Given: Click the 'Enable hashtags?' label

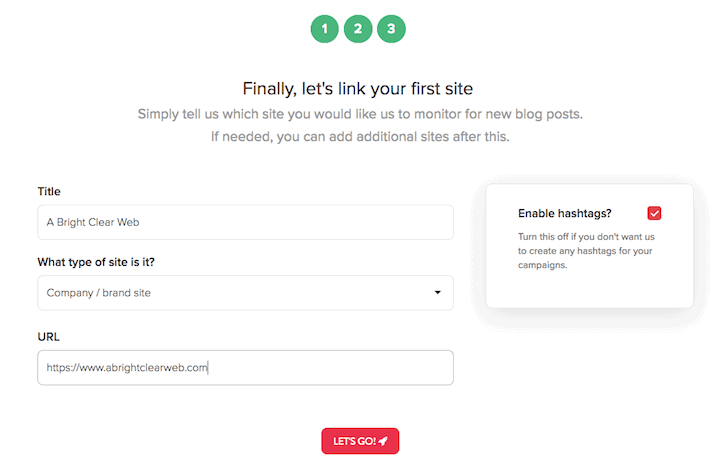Looking at the screenshot, I should pyautogui.click(x=564, y=213).
